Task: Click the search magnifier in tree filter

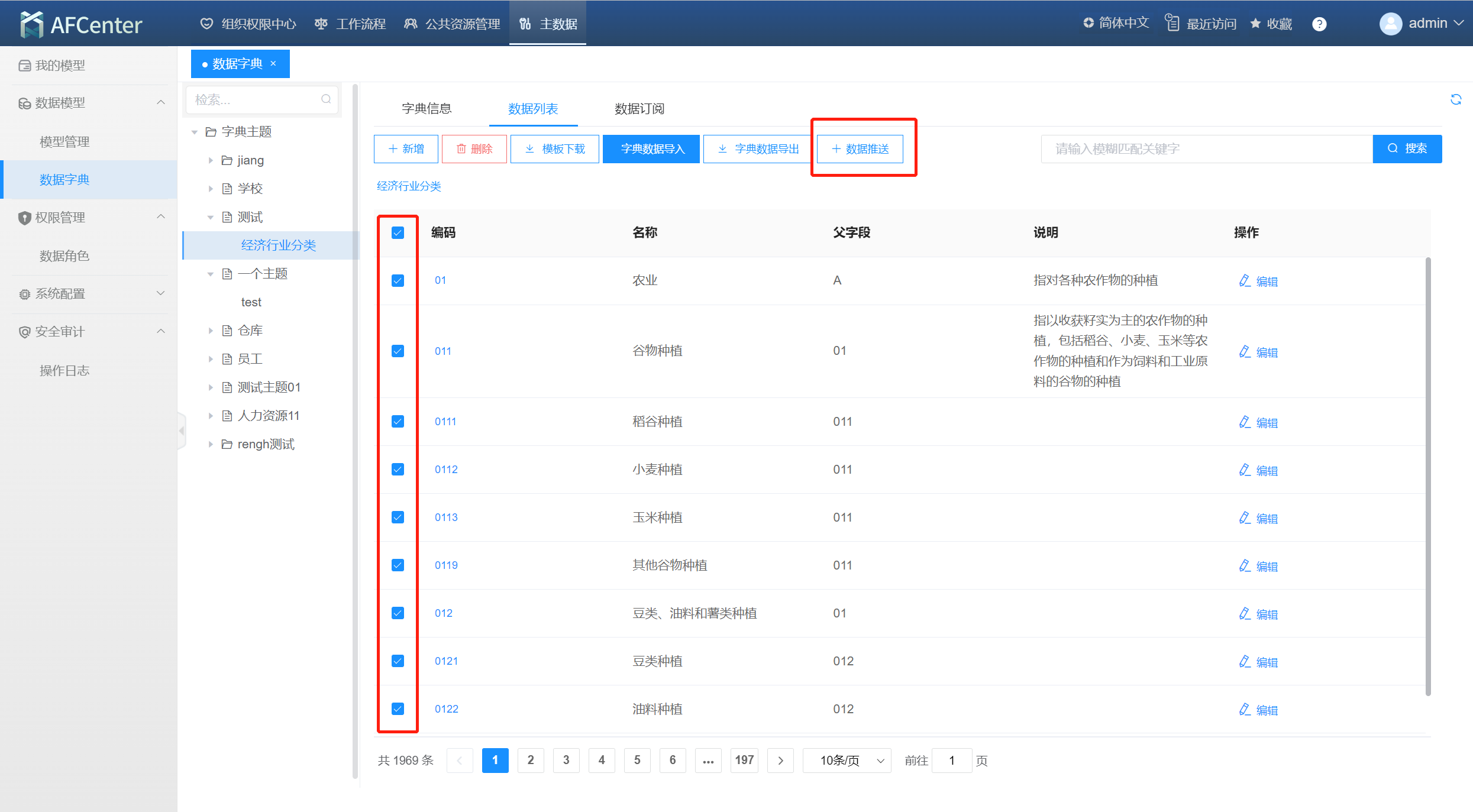Action: click(326, 99)
